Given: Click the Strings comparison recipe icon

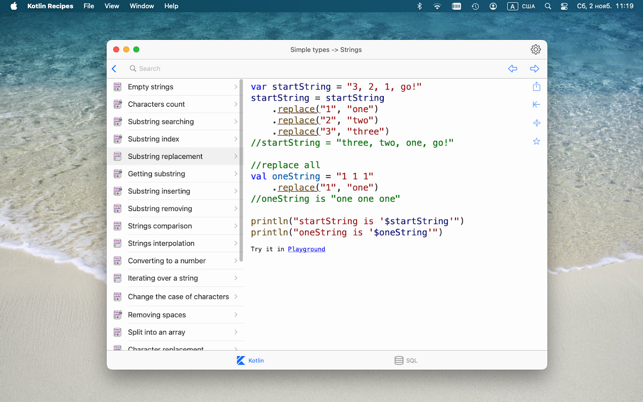Looking at the screenshot, I should [x=118, y=226].
